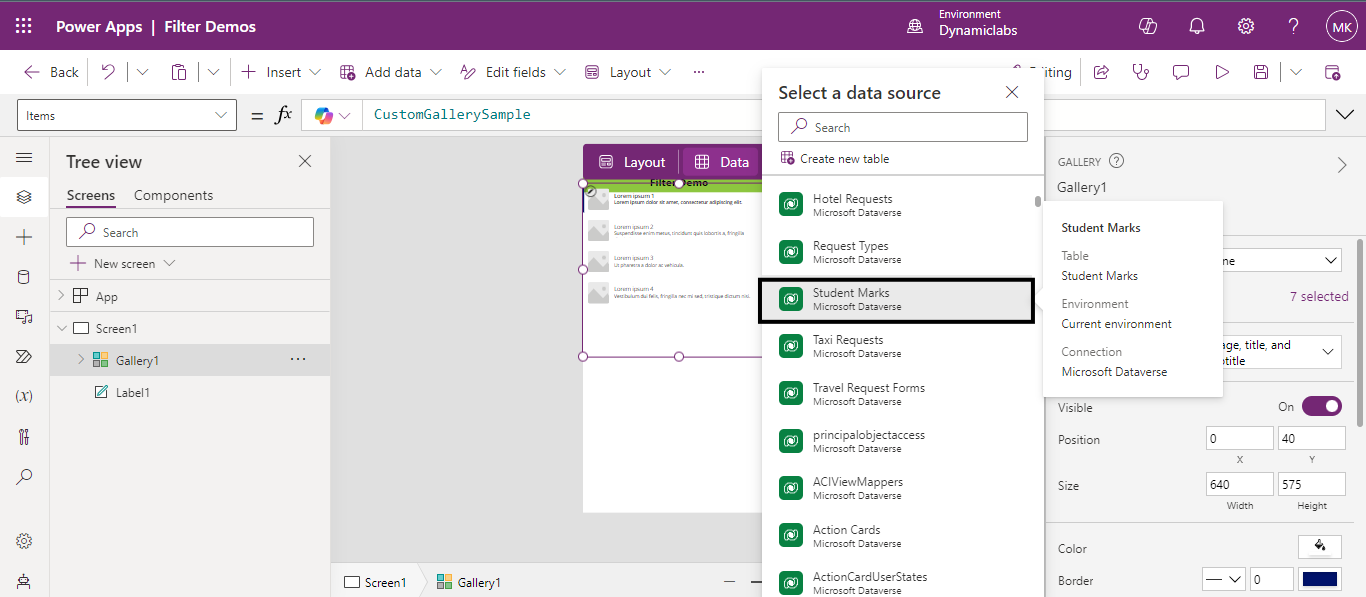This screenshot has width=1366, height=597.
Task: Preview the app with Play icon
Action: 1221,72
